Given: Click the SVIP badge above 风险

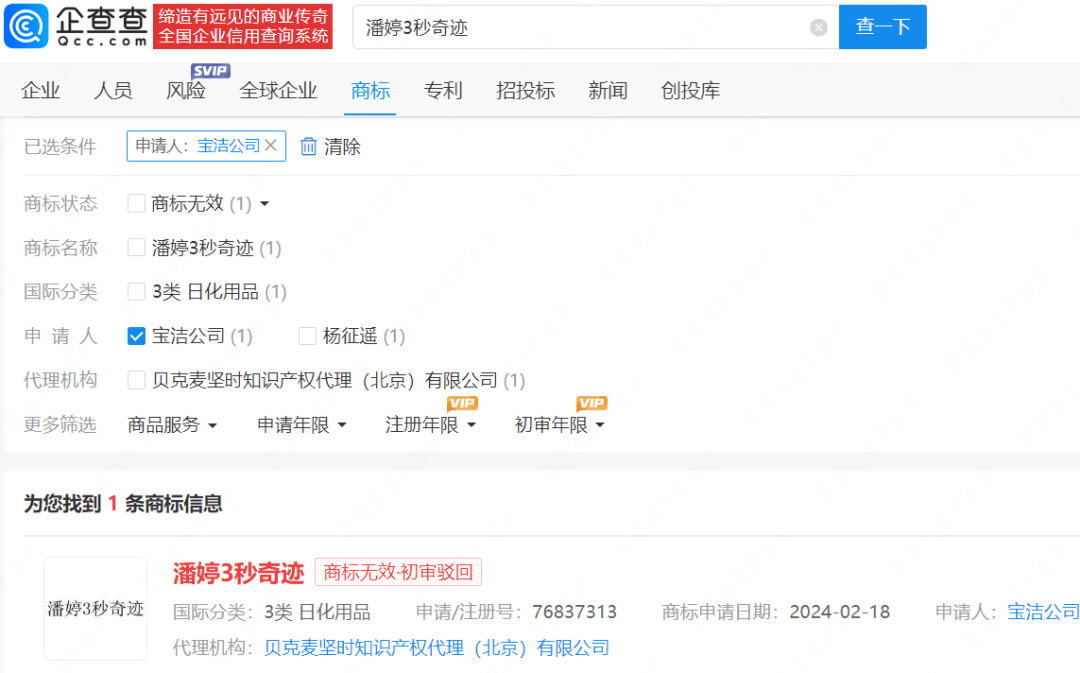Looking at the screenshot, I should [210, 71].
